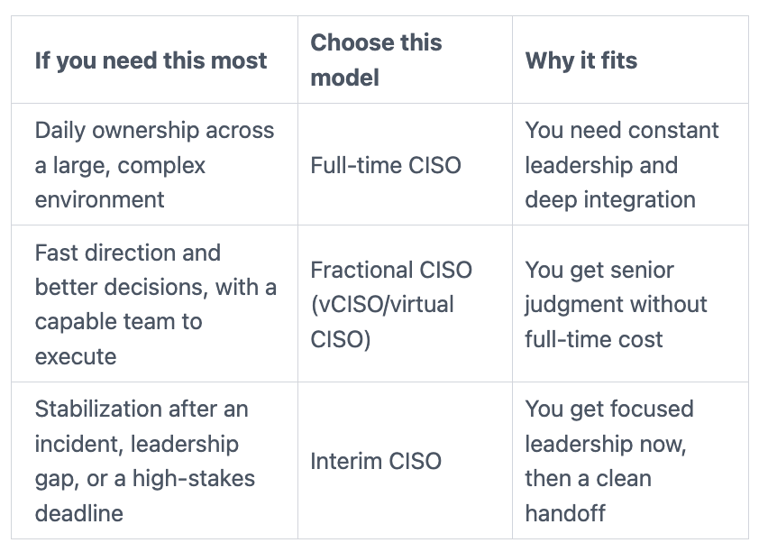Image resolution: width=768 pixels, height=552 pixels.
Task: Click the words "deep integration"
Action: click(610, 199)
